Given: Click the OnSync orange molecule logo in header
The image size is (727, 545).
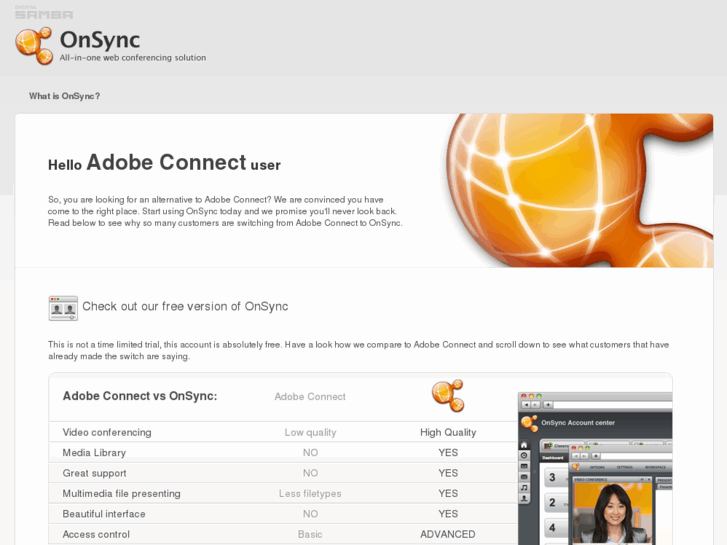Looking at the screenshot, I should coord(34,45).
